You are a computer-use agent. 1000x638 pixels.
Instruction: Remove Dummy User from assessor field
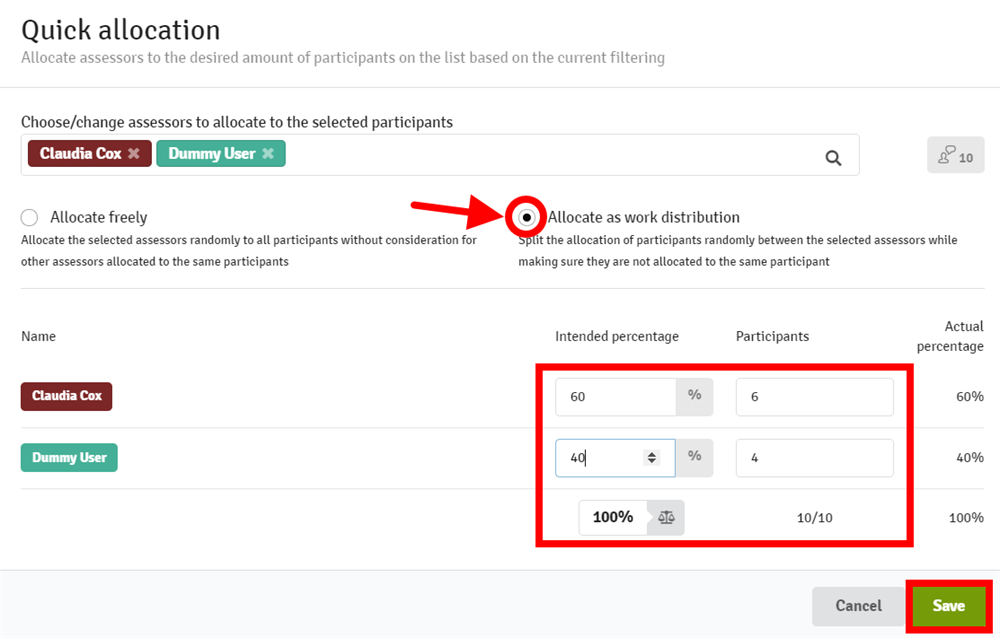point(267,154)
